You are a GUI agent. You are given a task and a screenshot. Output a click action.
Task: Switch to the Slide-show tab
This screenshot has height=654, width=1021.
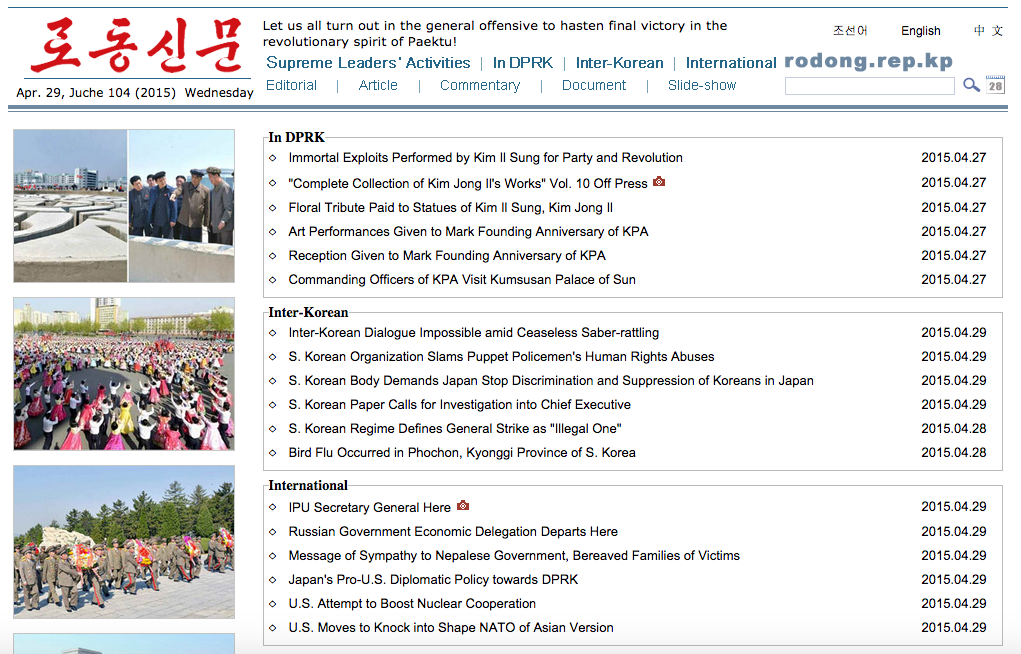click(x=702, y=85)
